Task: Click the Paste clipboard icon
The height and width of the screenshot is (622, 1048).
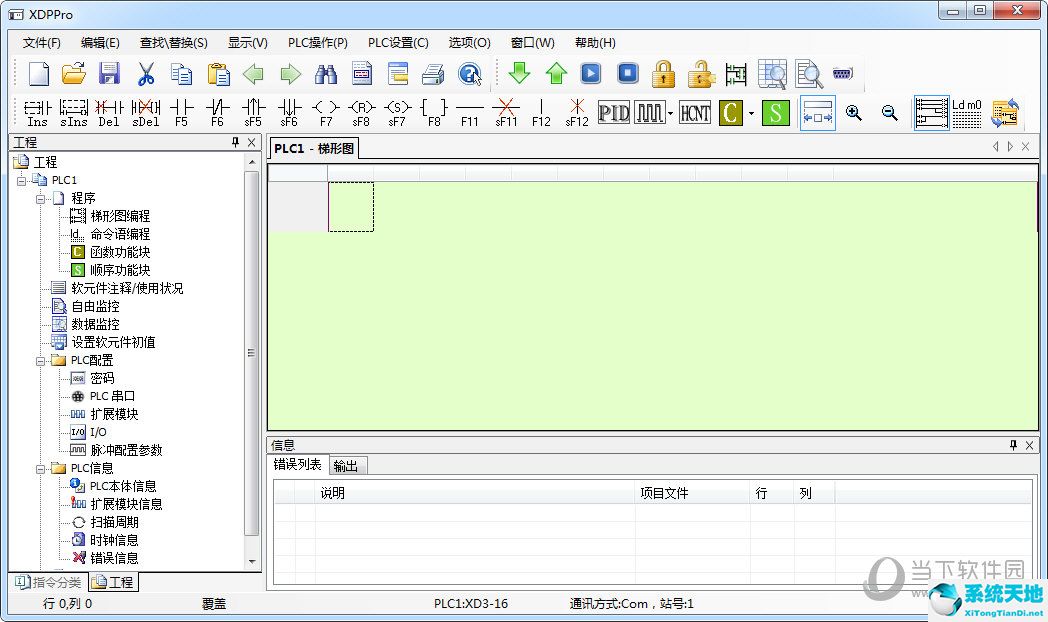Action: [219, 73]
